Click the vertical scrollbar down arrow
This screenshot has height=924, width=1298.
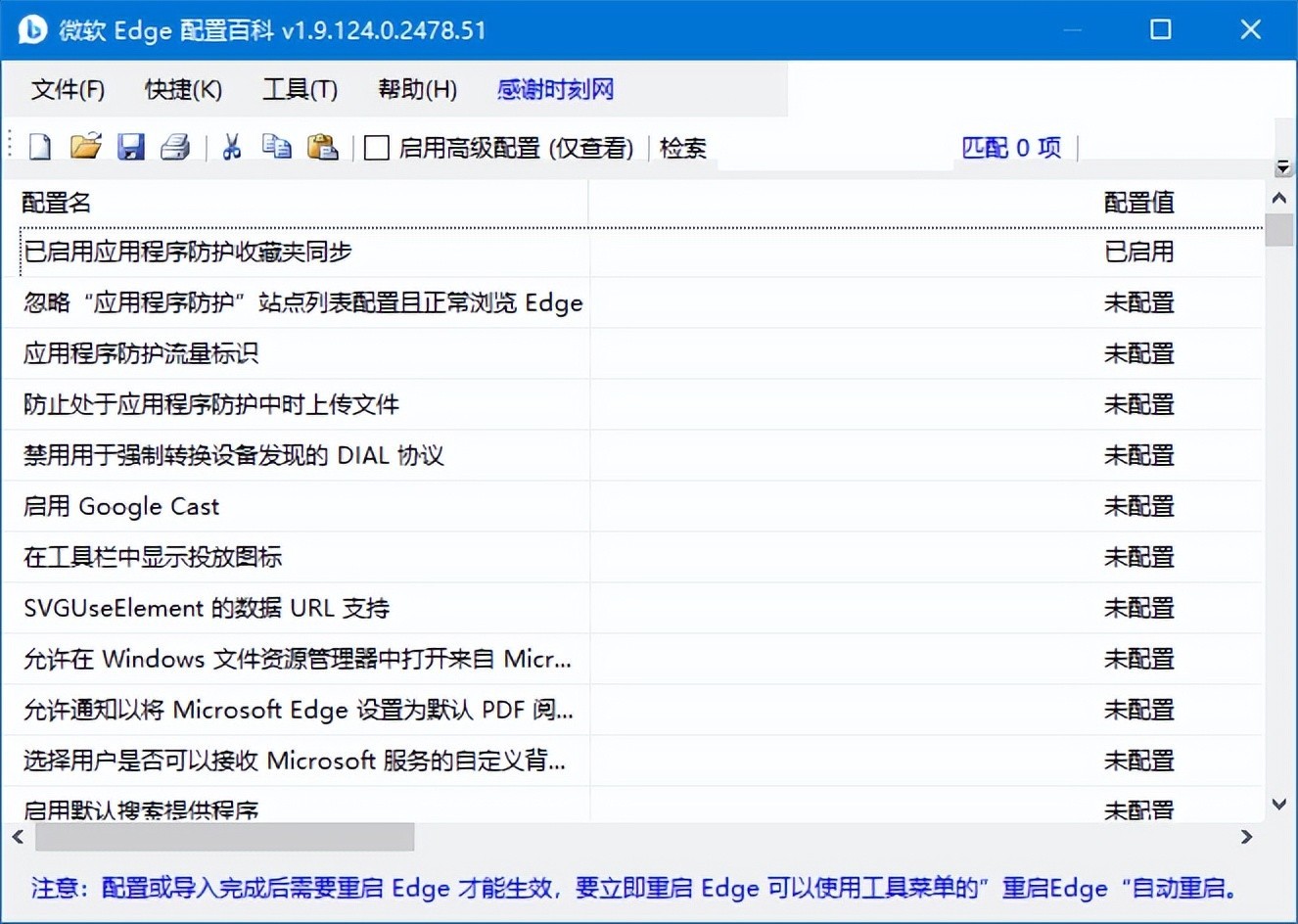(x=1278, y=805)
